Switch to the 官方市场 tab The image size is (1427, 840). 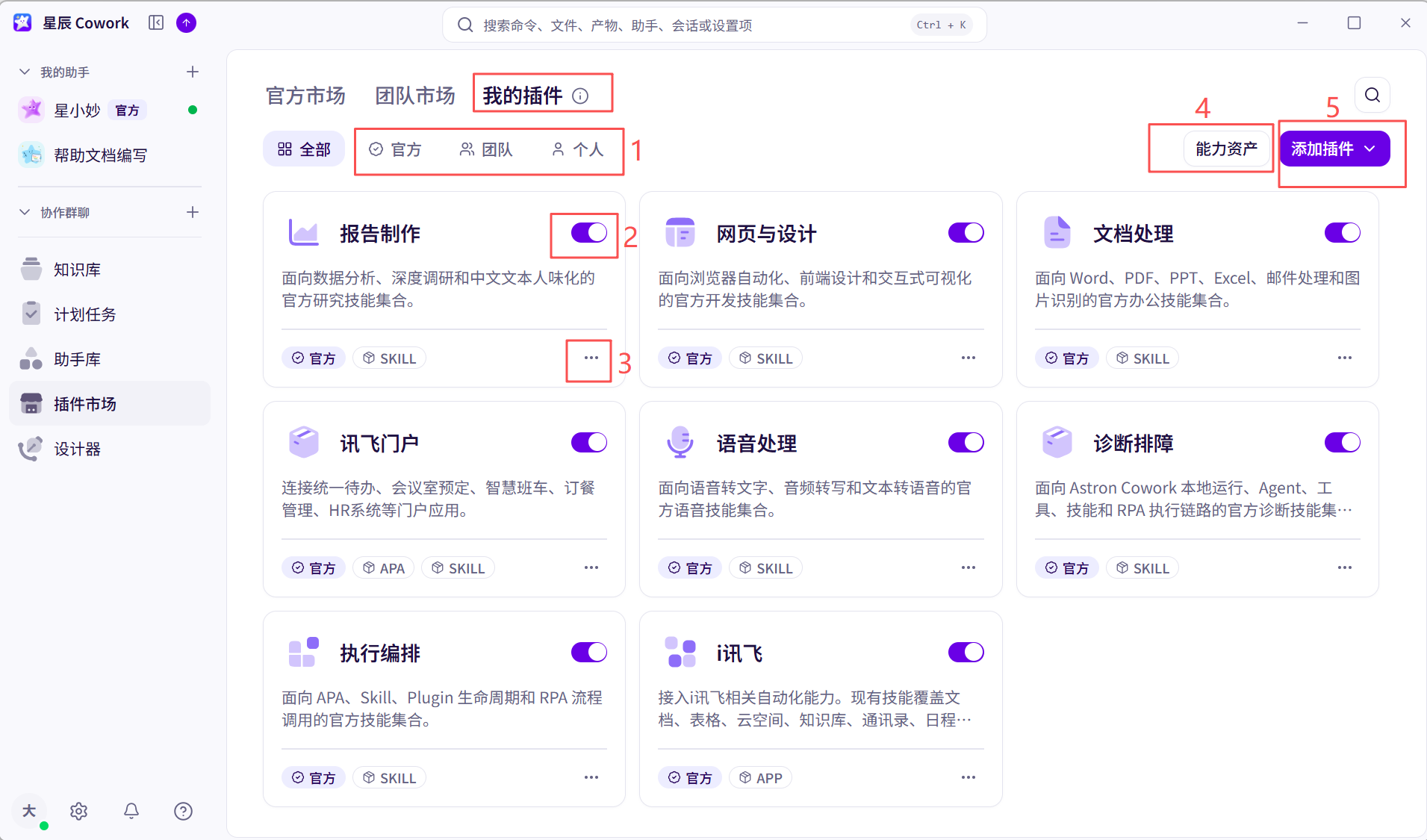305,96
